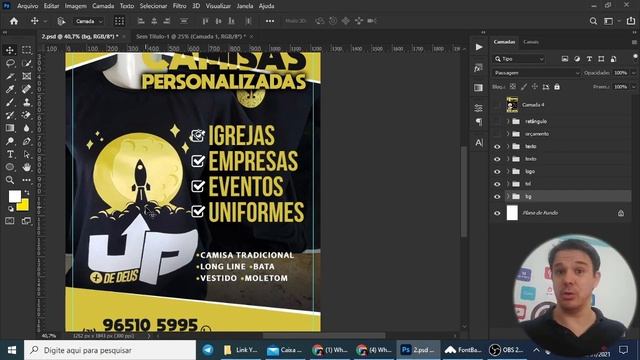Select the Dodge tool
The height and width of the screenshot is (360, 640).
tap(10, 141)
